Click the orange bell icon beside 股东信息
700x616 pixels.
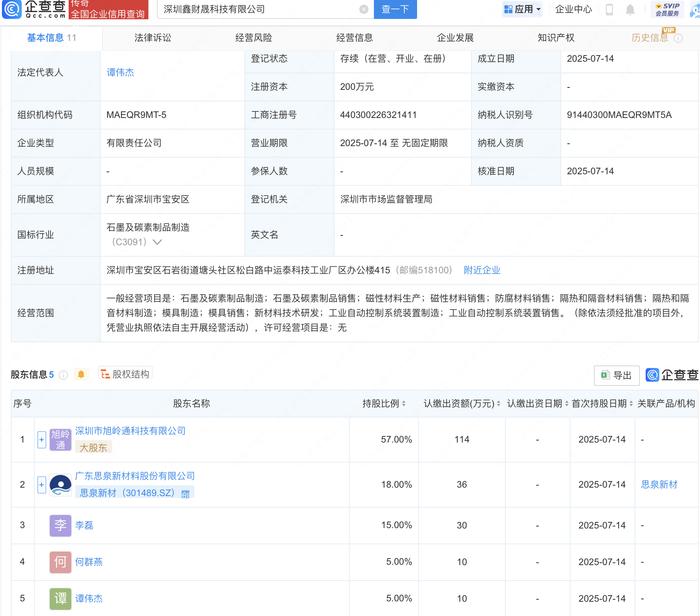(x=81, y=374)
